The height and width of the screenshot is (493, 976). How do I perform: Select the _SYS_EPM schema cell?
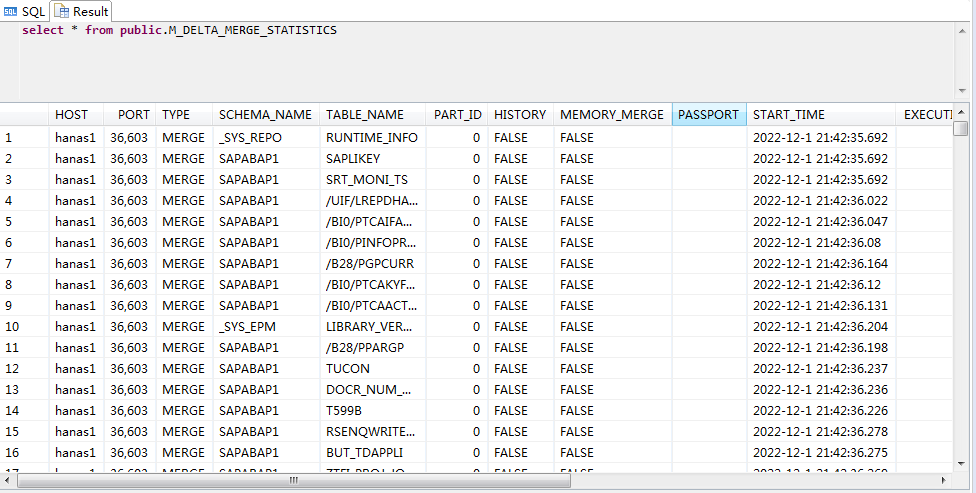coord(266,327)
